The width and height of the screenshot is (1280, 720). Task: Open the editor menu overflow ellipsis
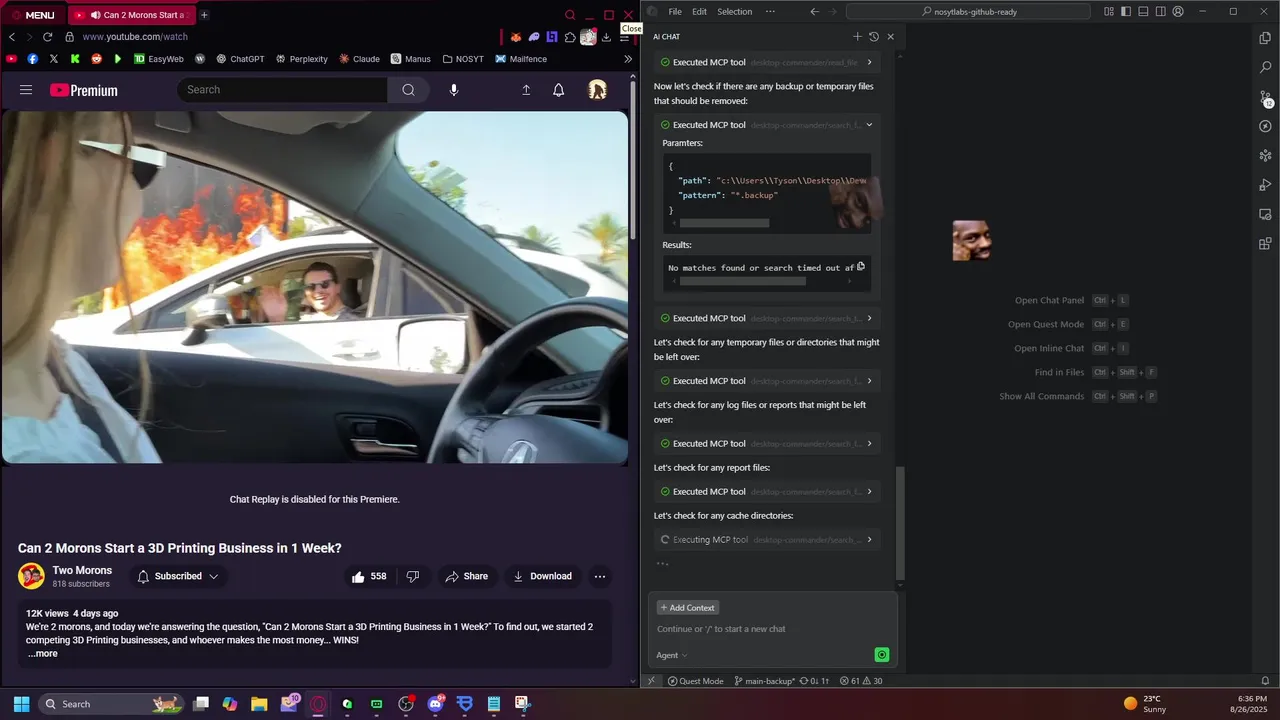[x=770, y=12]
